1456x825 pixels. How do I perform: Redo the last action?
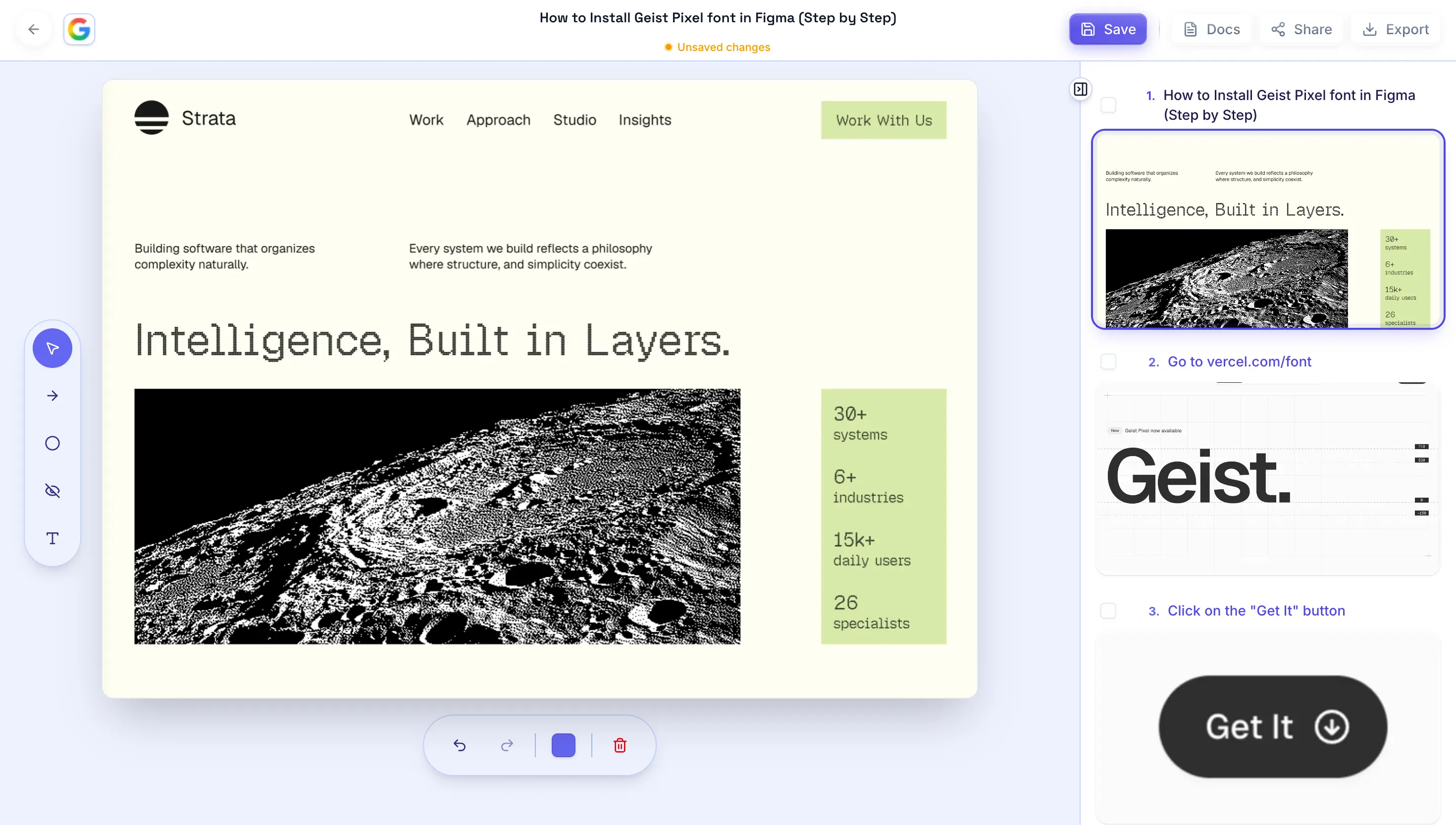point(507,745)
